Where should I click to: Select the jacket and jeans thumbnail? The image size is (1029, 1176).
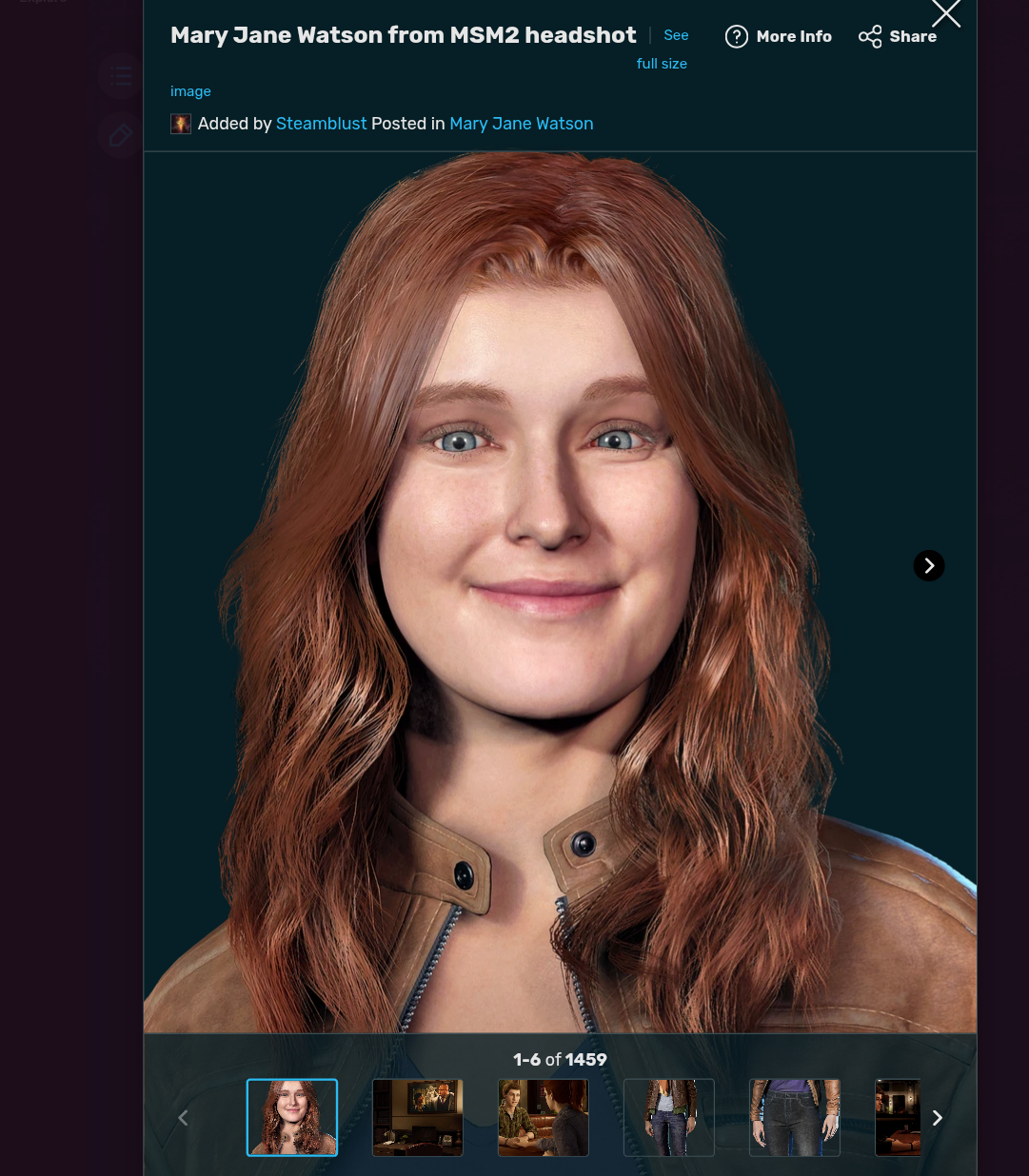(x=669, y=1118)
